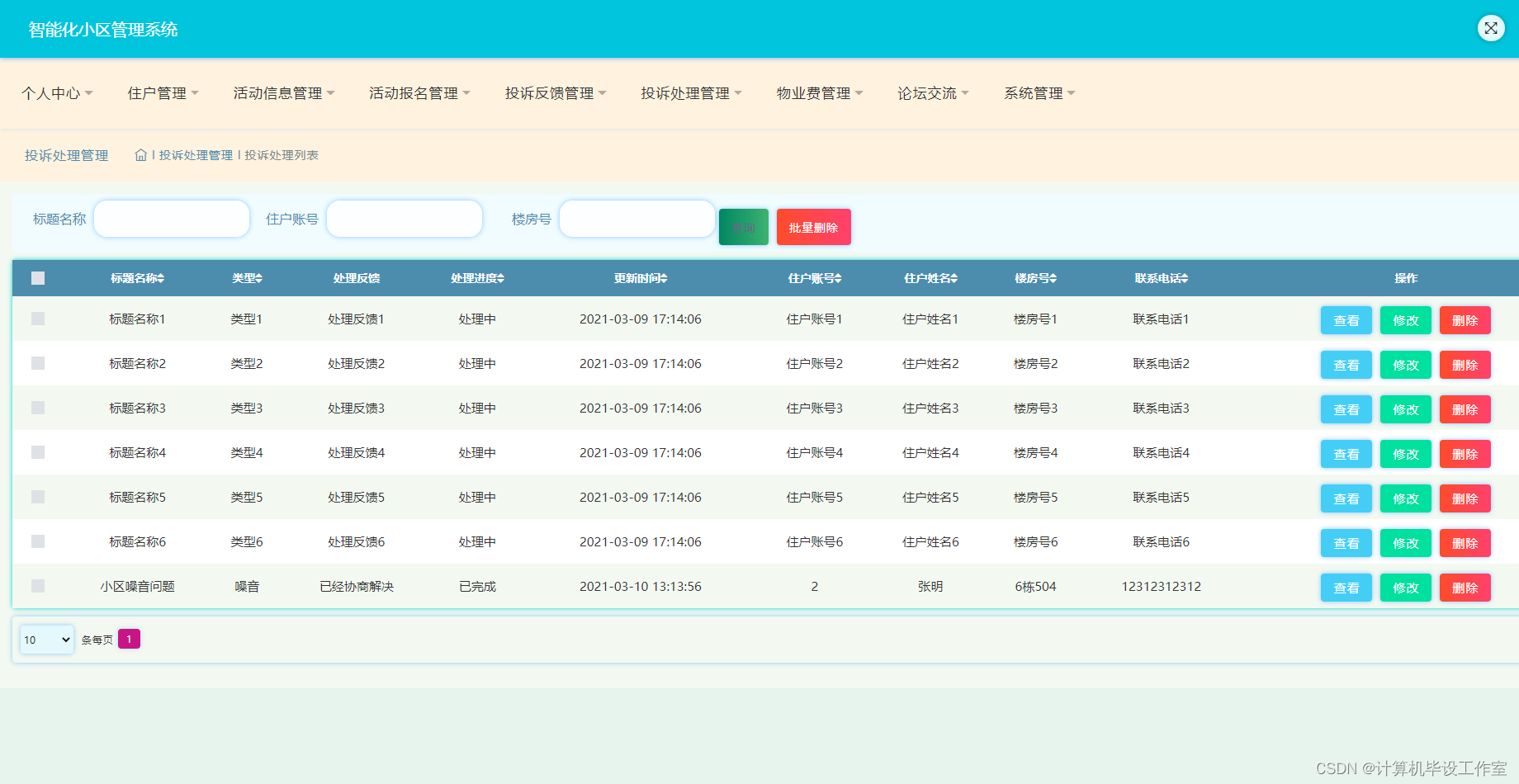Click the home icon in breadcrumb
1519x784 pixels.
pos(140,155)
